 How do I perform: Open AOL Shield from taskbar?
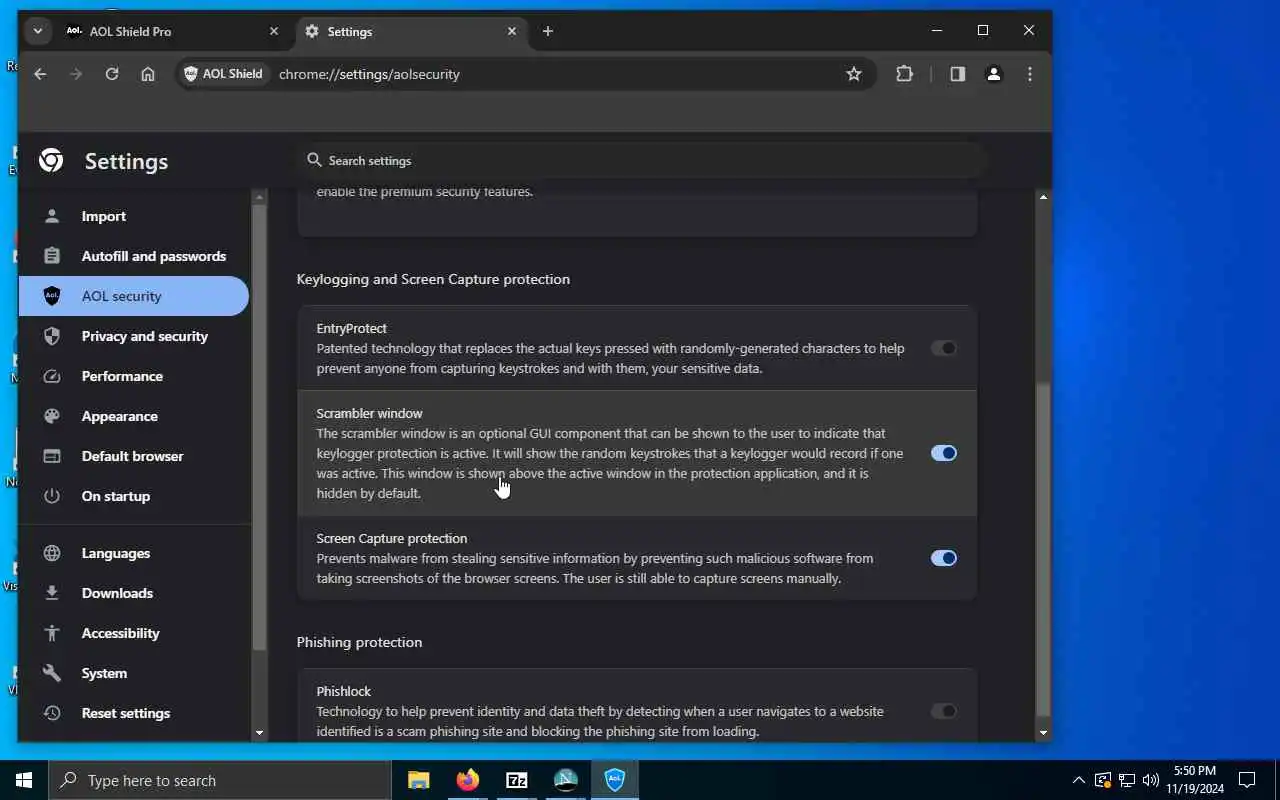click(x=614, y=780)
